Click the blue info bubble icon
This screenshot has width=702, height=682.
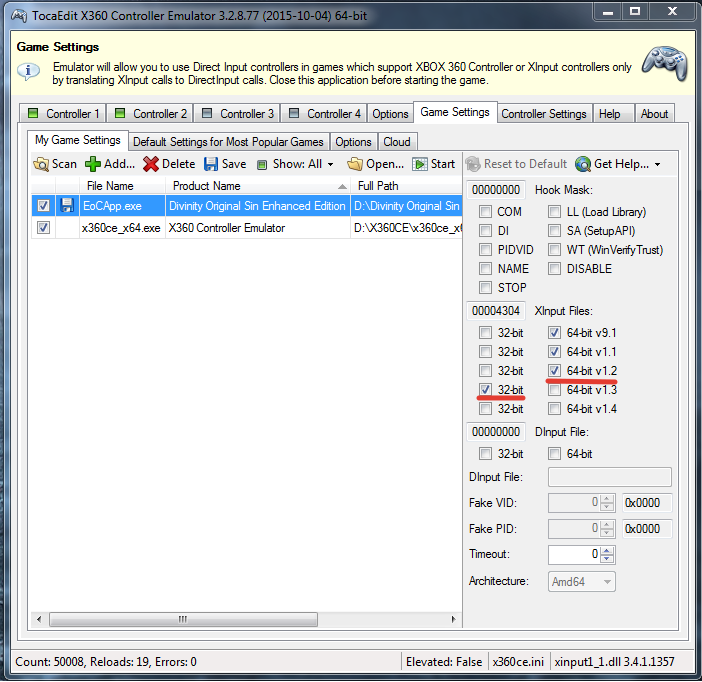28,71
